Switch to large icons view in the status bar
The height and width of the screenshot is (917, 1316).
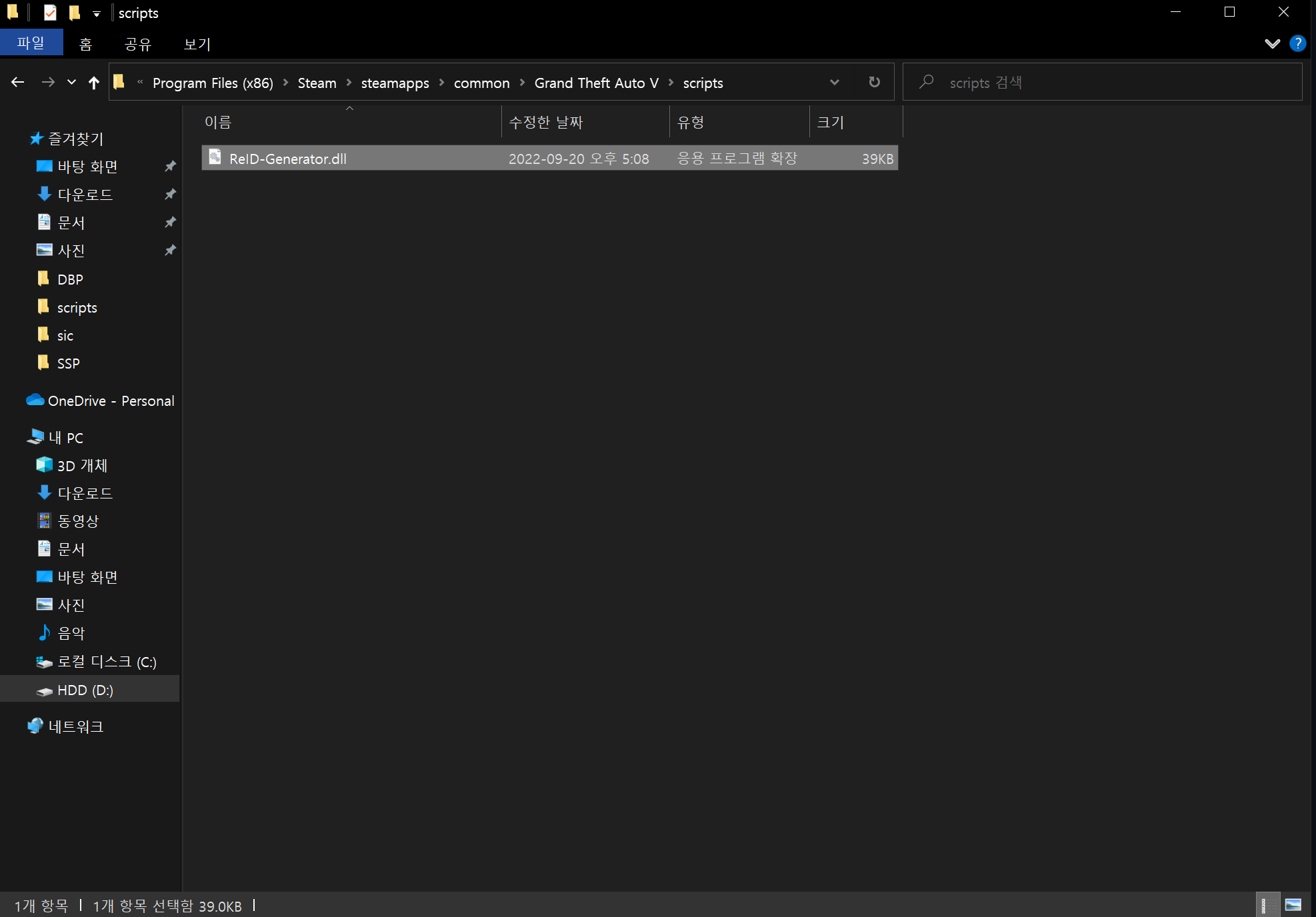[x=1293, y=904]
